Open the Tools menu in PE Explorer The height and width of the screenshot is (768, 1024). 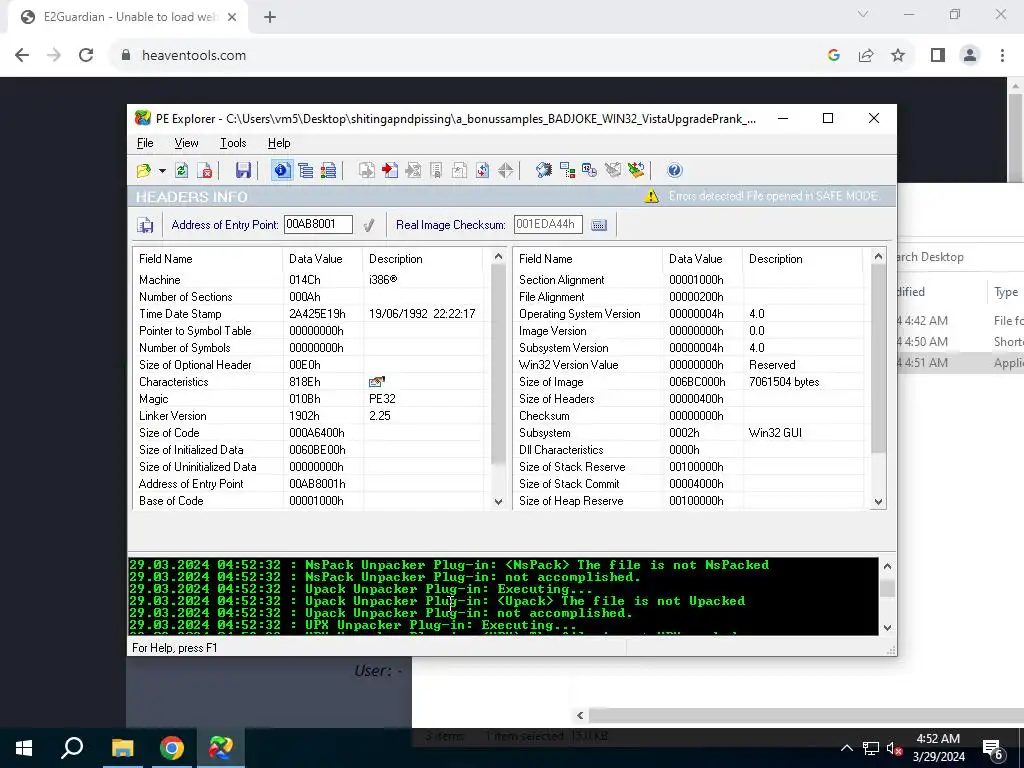coord(233,143)
